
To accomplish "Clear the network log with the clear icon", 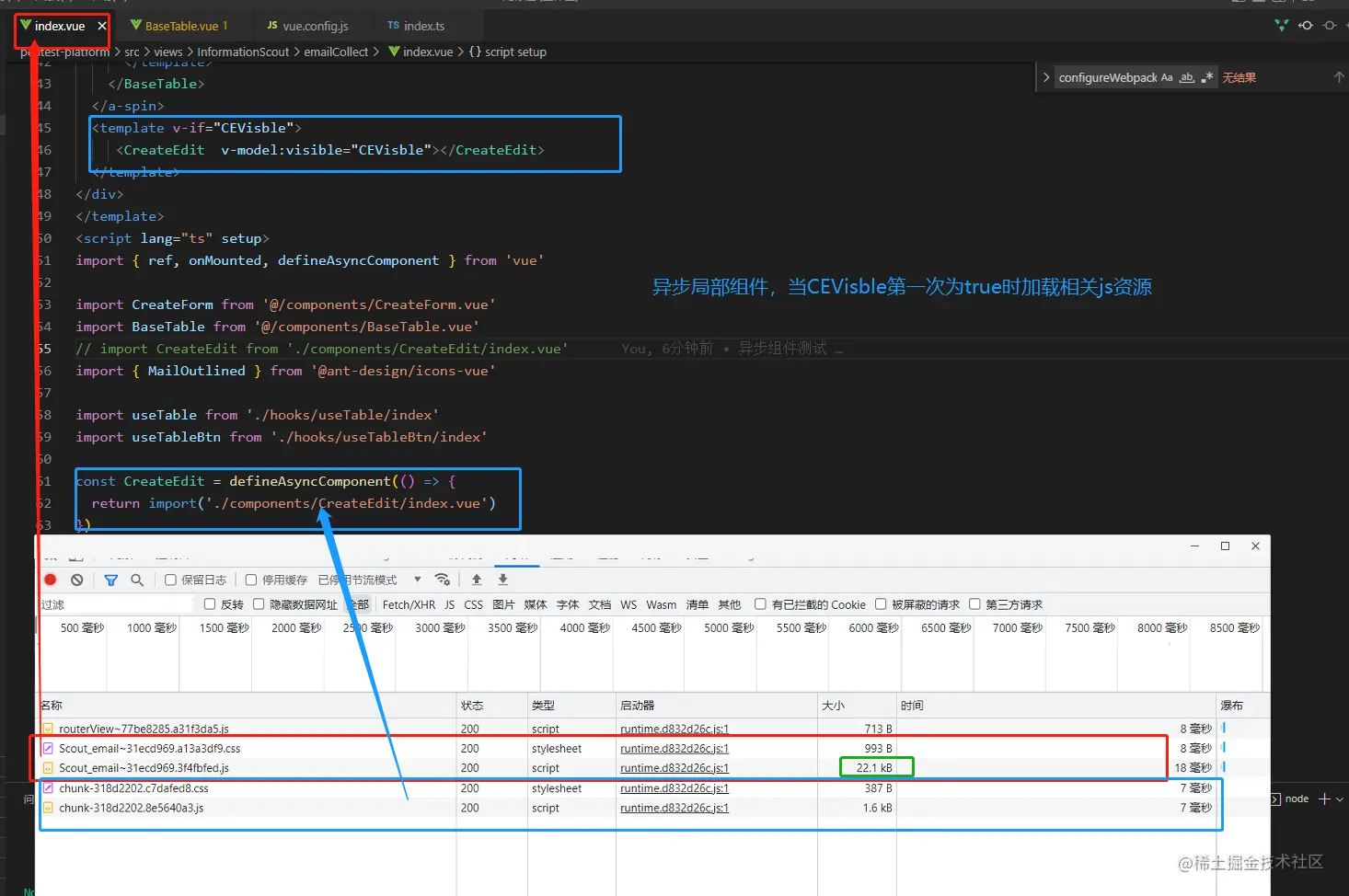I will pos(77,580).
